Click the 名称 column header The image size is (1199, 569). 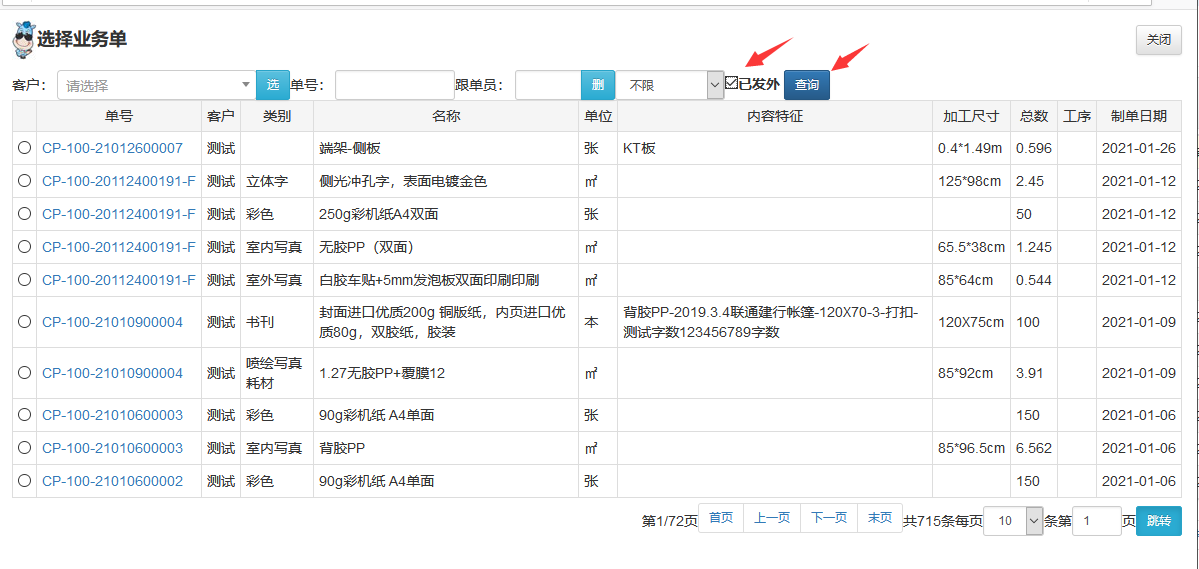(446, 116)
